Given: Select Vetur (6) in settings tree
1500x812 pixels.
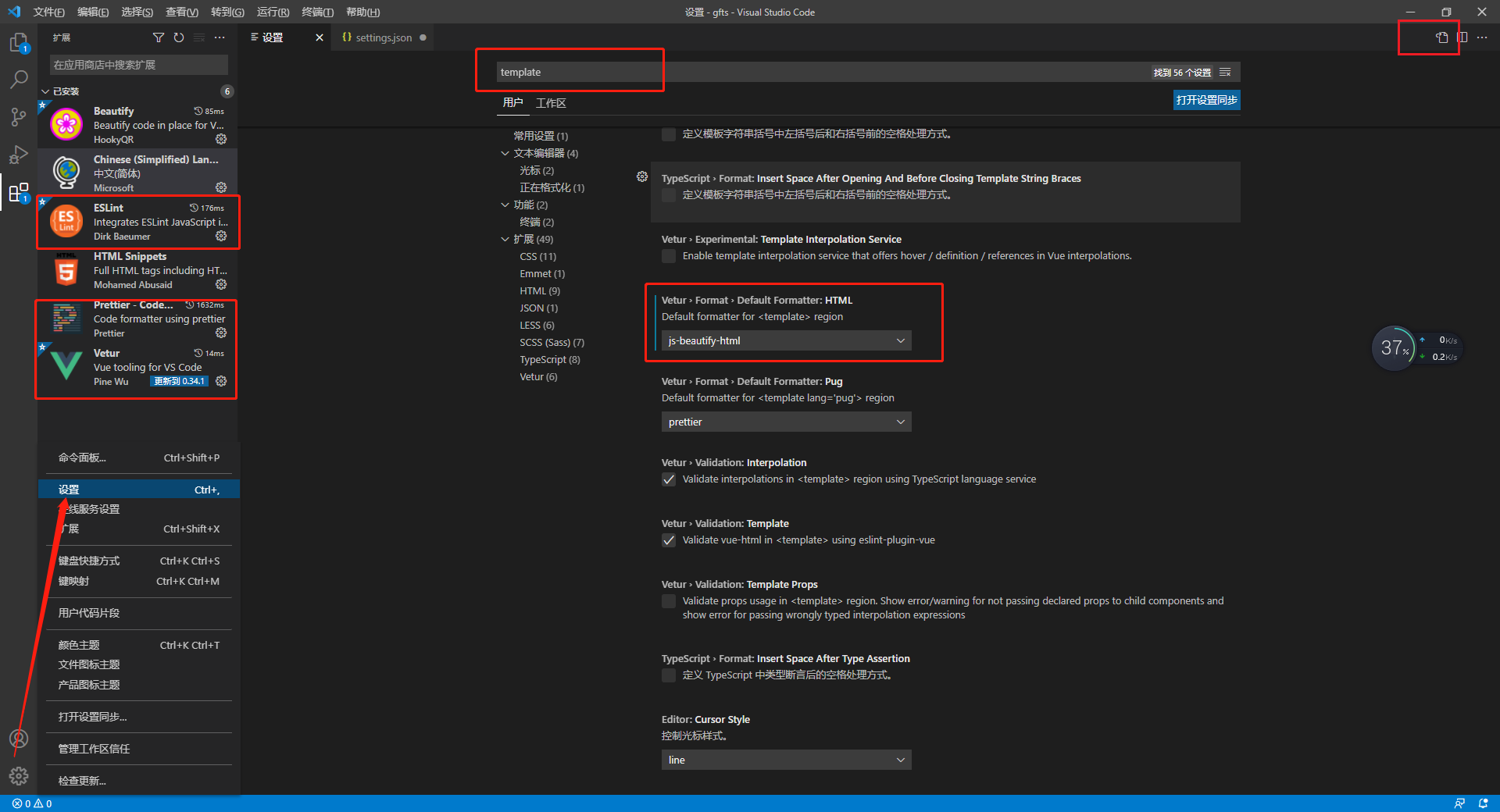Looking at the screenshot, I should [x=538, y=376].
